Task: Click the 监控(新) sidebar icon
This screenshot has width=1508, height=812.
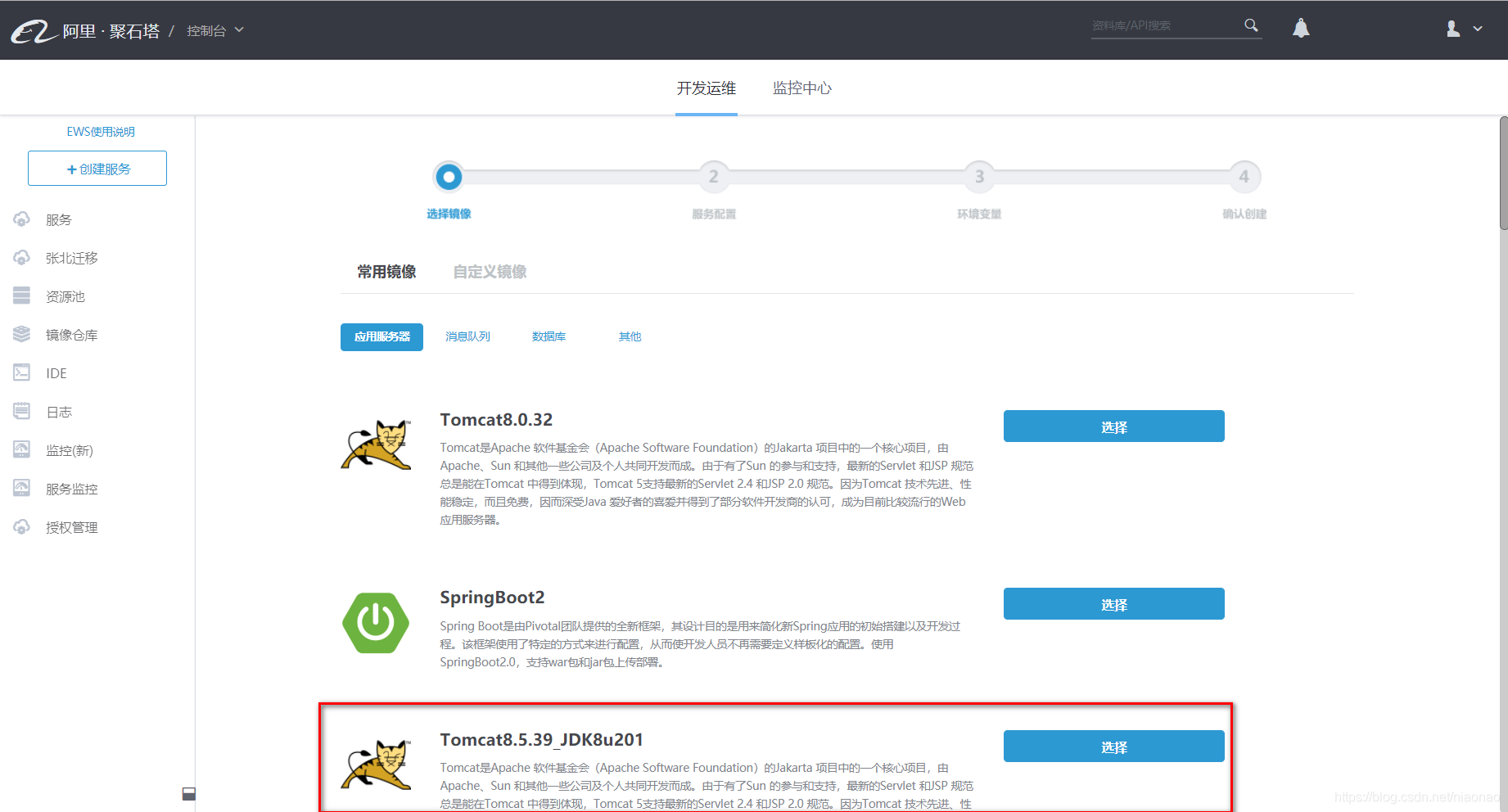Action: pos(22,449)
